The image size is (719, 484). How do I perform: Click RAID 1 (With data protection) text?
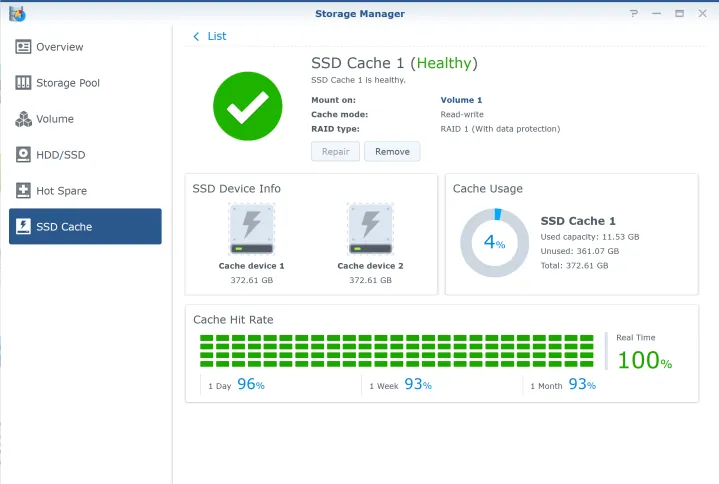(500, 129)
